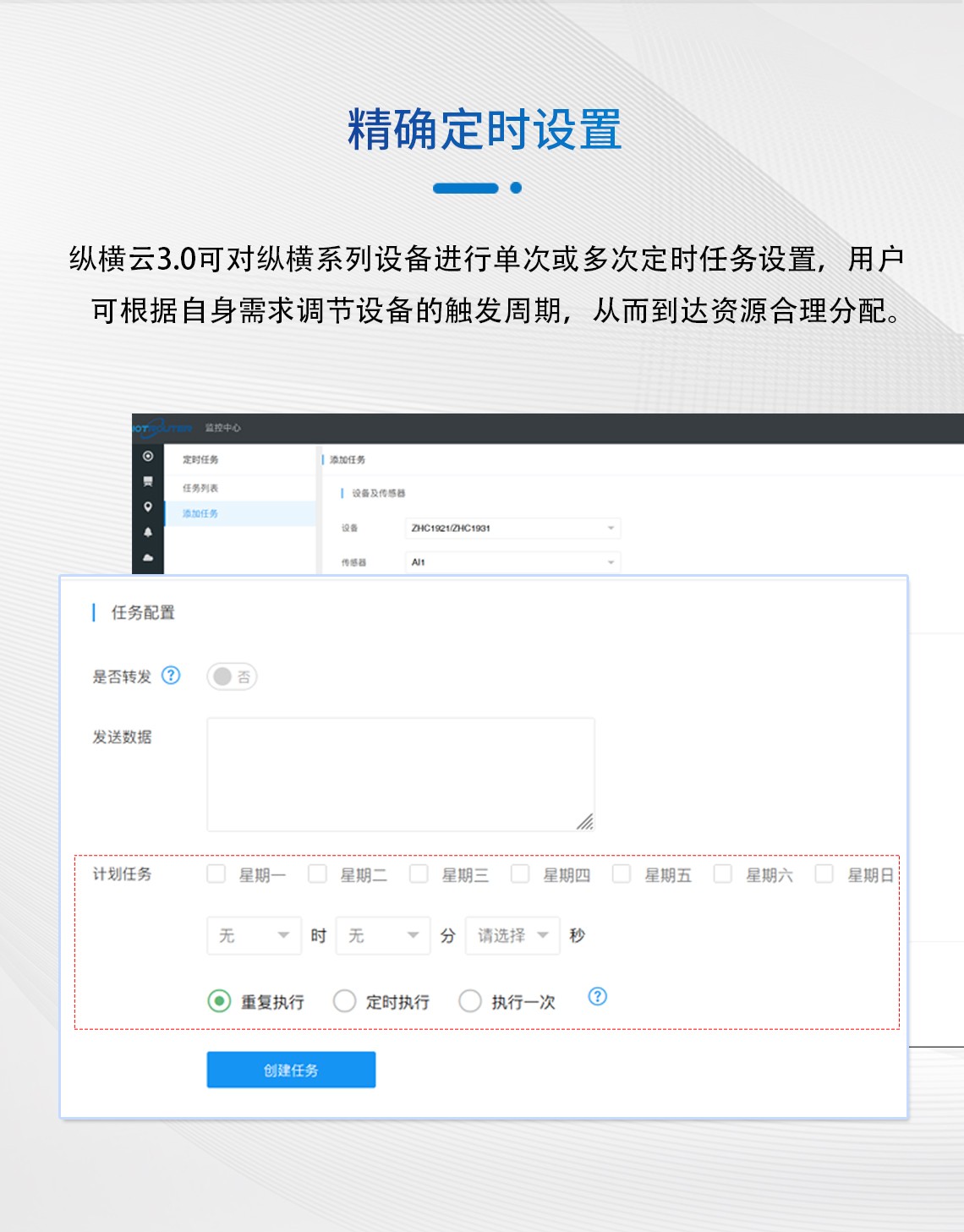
Task: Toggle the 是否转发 switch
Action: click(x=232, y=676)
